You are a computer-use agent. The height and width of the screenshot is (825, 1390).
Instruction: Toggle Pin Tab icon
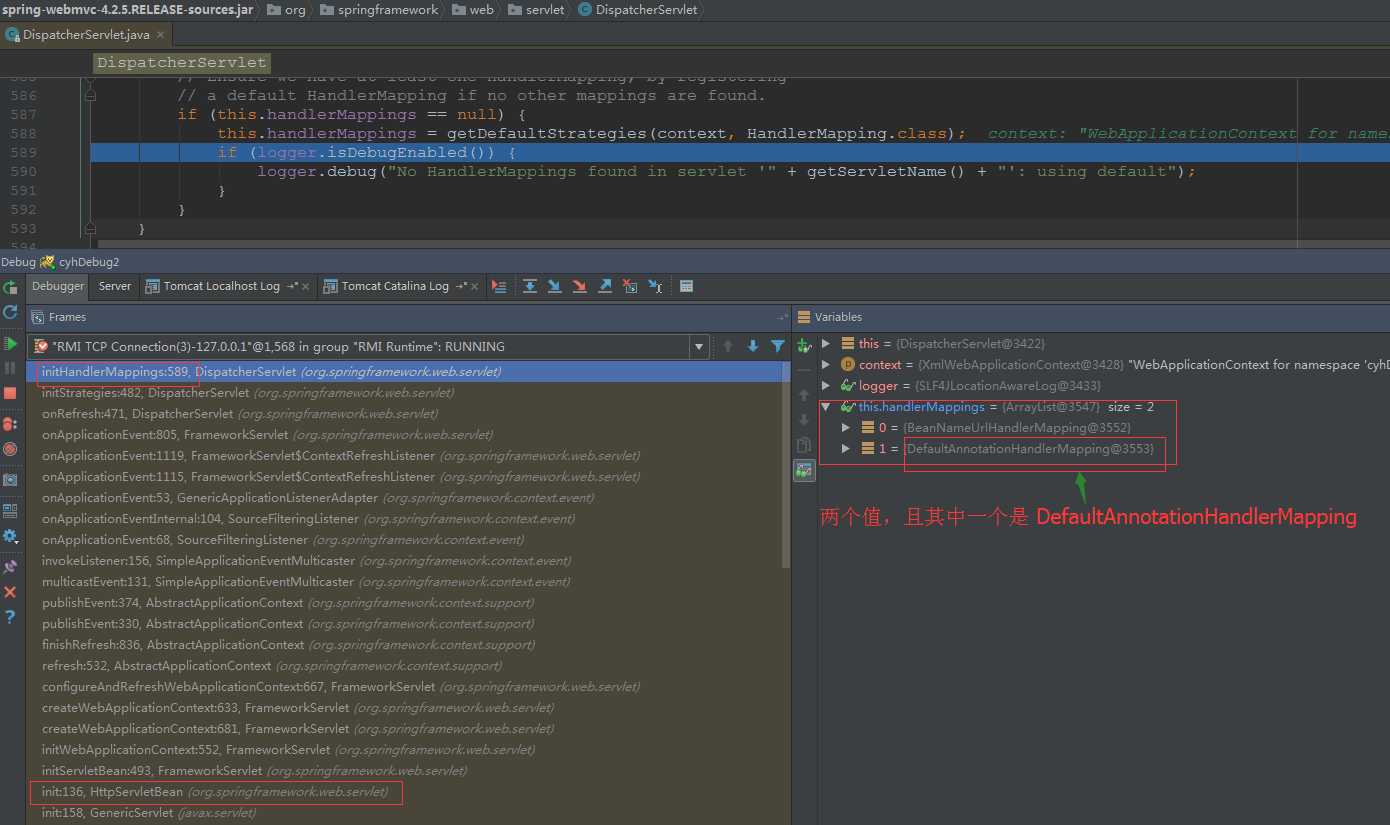click(10, 567)
